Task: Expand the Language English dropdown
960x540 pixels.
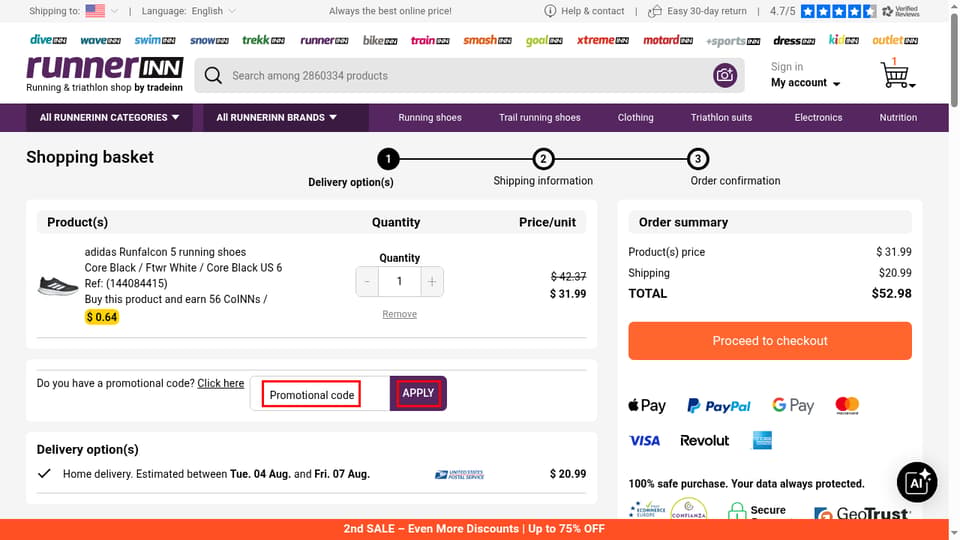Action: pos(231,11)
